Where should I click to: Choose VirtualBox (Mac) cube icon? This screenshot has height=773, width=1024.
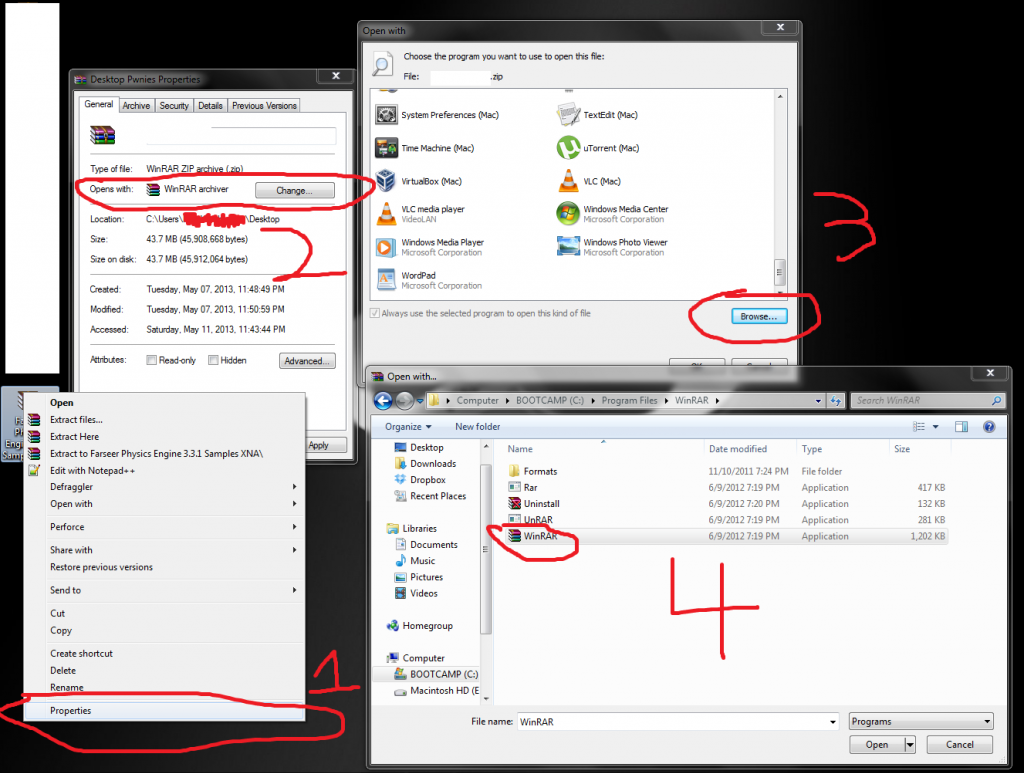(386, 181)
